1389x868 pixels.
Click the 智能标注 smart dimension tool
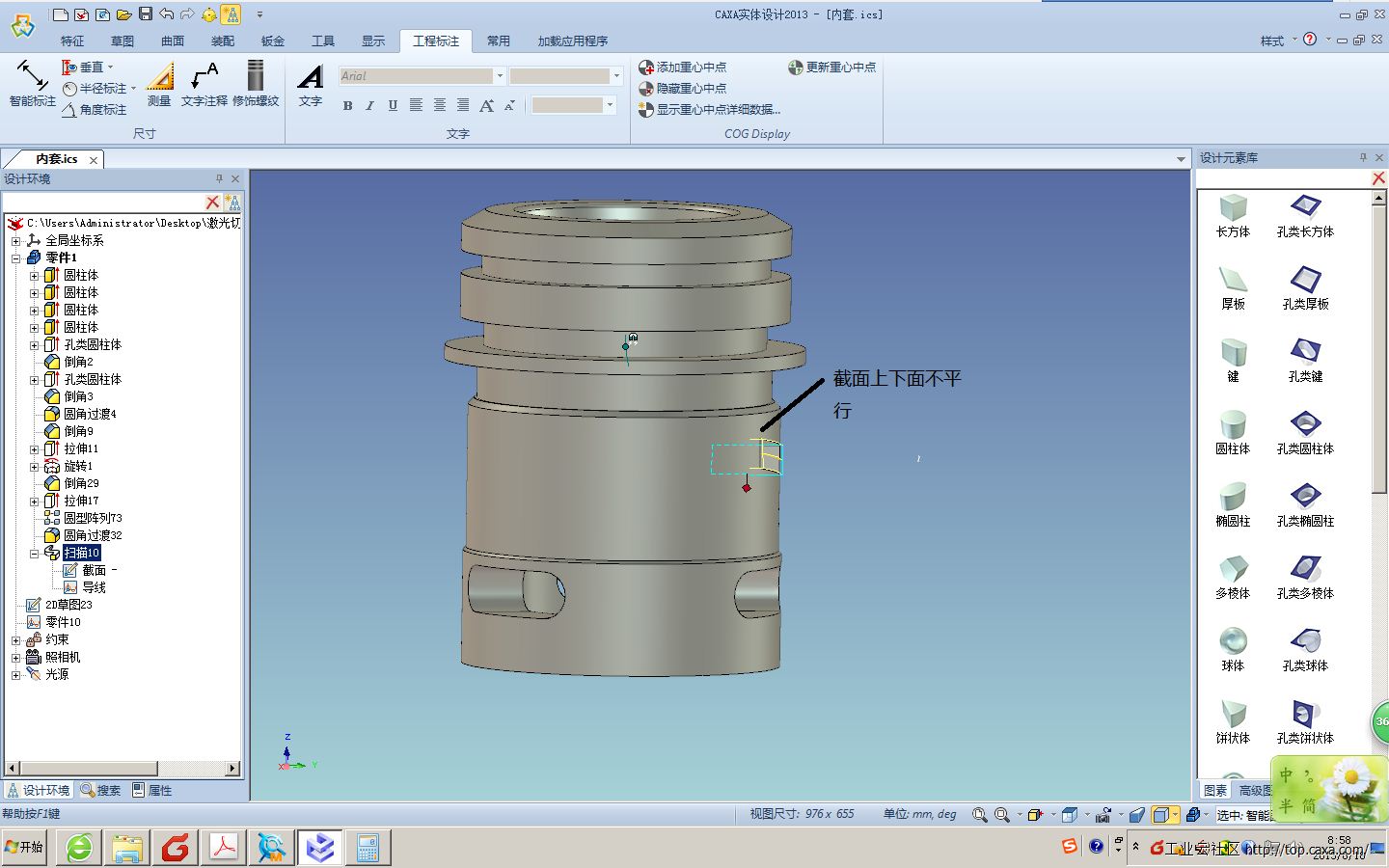(32, 82)
